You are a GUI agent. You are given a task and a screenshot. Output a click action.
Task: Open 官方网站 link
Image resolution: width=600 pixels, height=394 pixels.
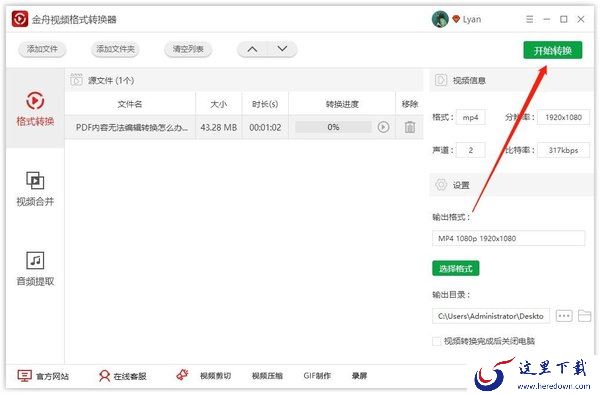43,376
